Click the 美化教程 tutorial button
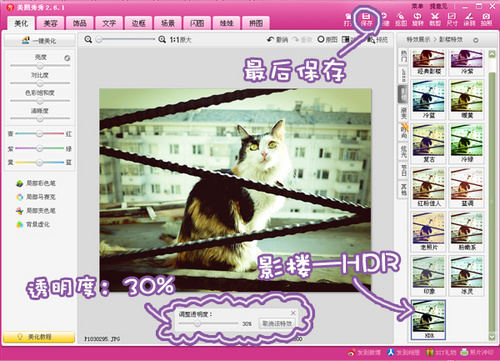Viewport: 500px width, 361px height. click(x=39, y=337)
